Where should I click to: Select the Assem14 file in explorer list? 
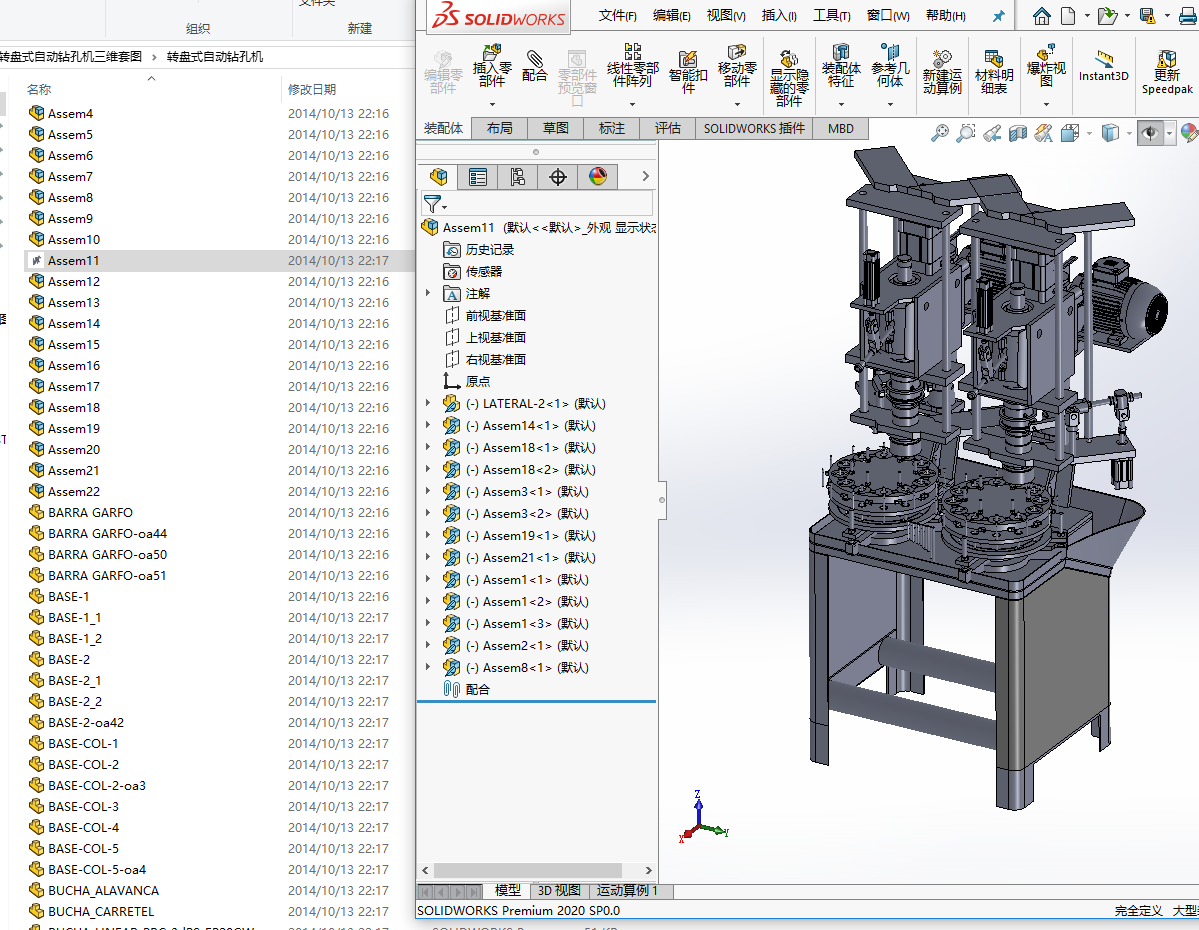(x=74, y=323)
